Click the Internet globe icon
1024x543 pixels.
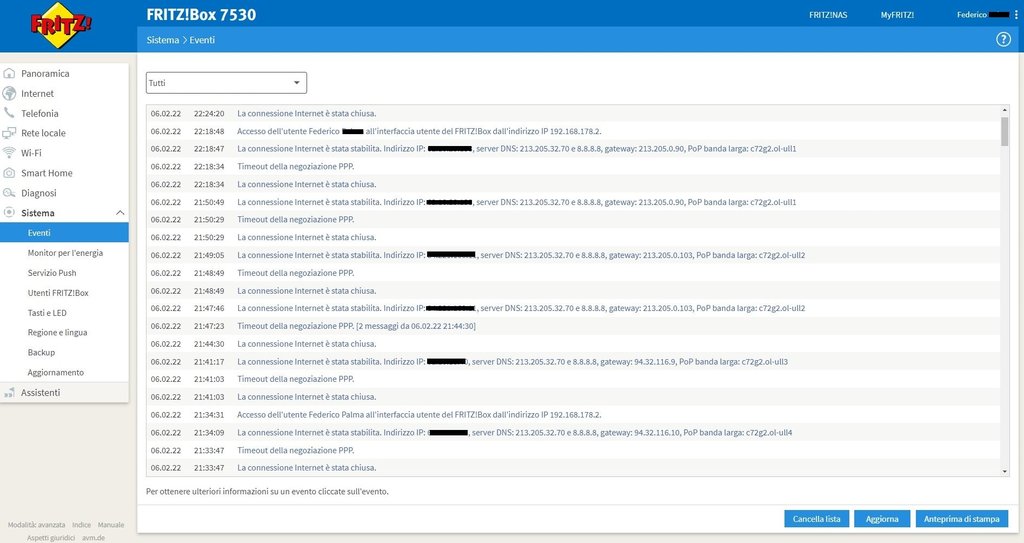coord(9,93)
